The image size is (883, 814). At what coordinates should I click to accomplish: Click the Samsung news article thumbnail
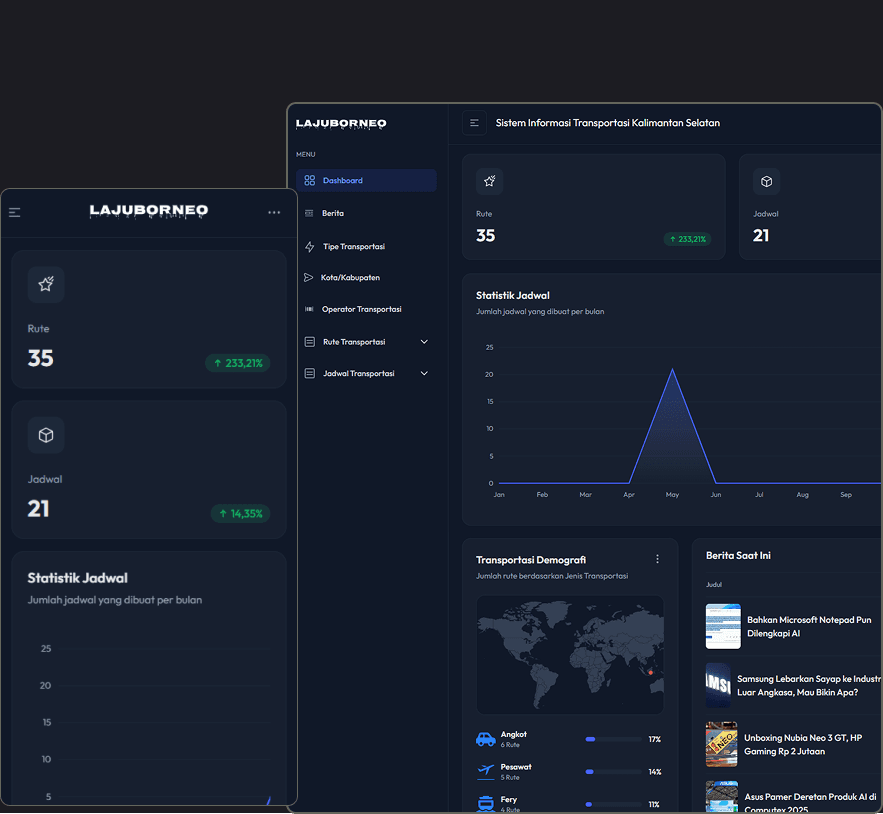point(718,685)
